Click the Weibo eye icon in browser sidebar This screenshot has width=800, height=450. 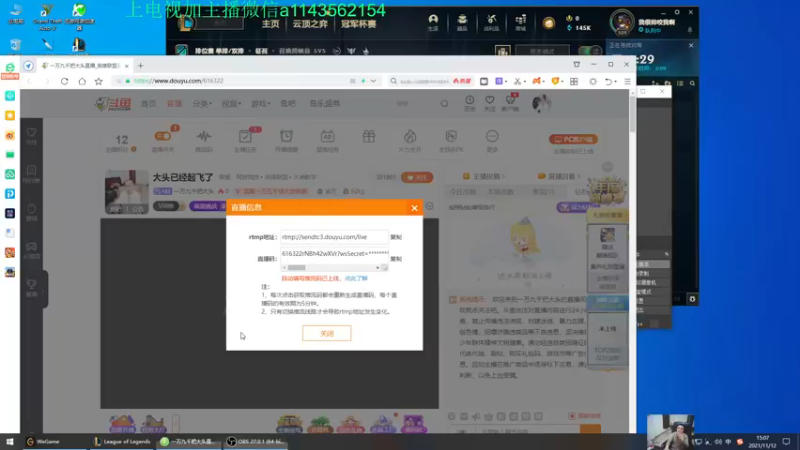click(10, 135)
